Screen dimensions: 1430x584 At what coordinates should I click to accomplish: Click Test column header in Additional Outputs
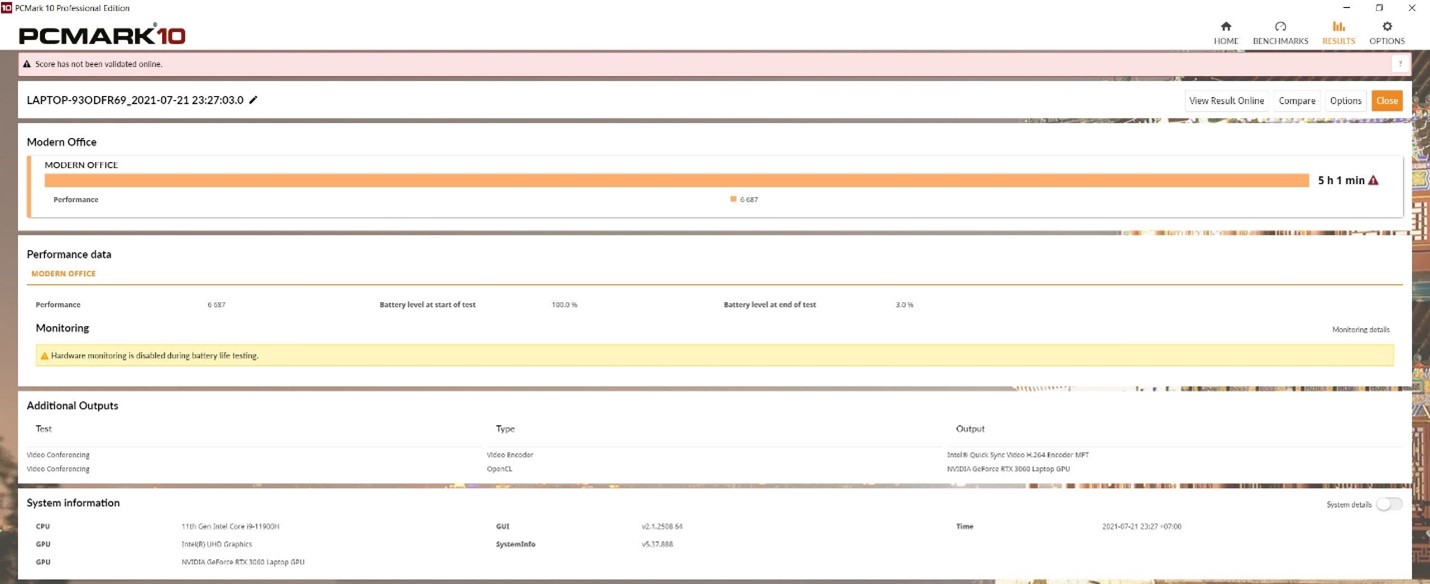pos(44,429)
